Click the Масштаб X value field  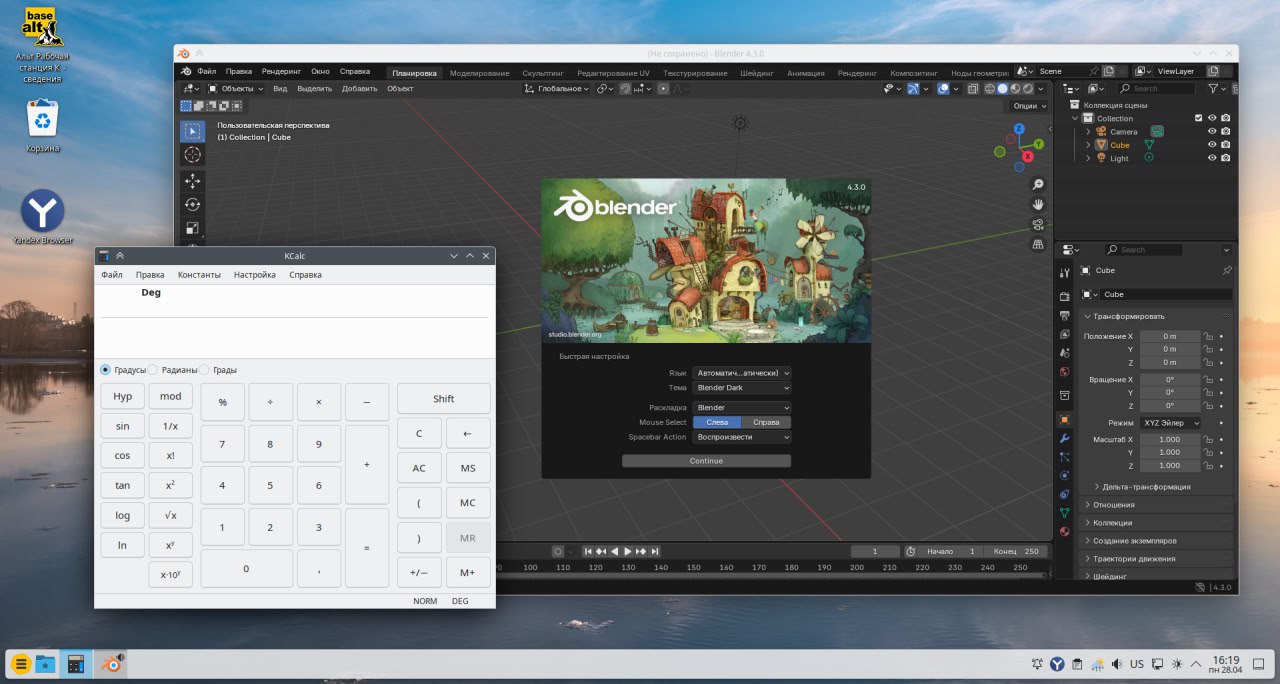tap(1170, 440)
